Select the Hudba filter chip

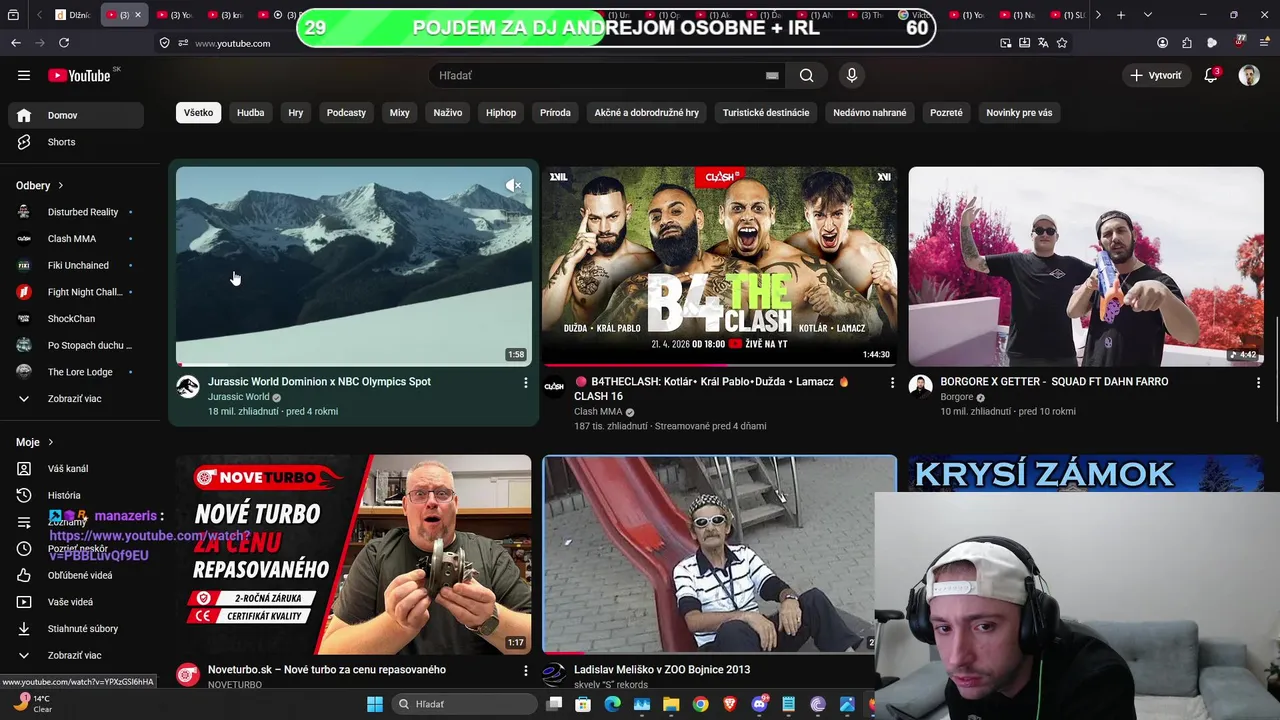point(251,113)
